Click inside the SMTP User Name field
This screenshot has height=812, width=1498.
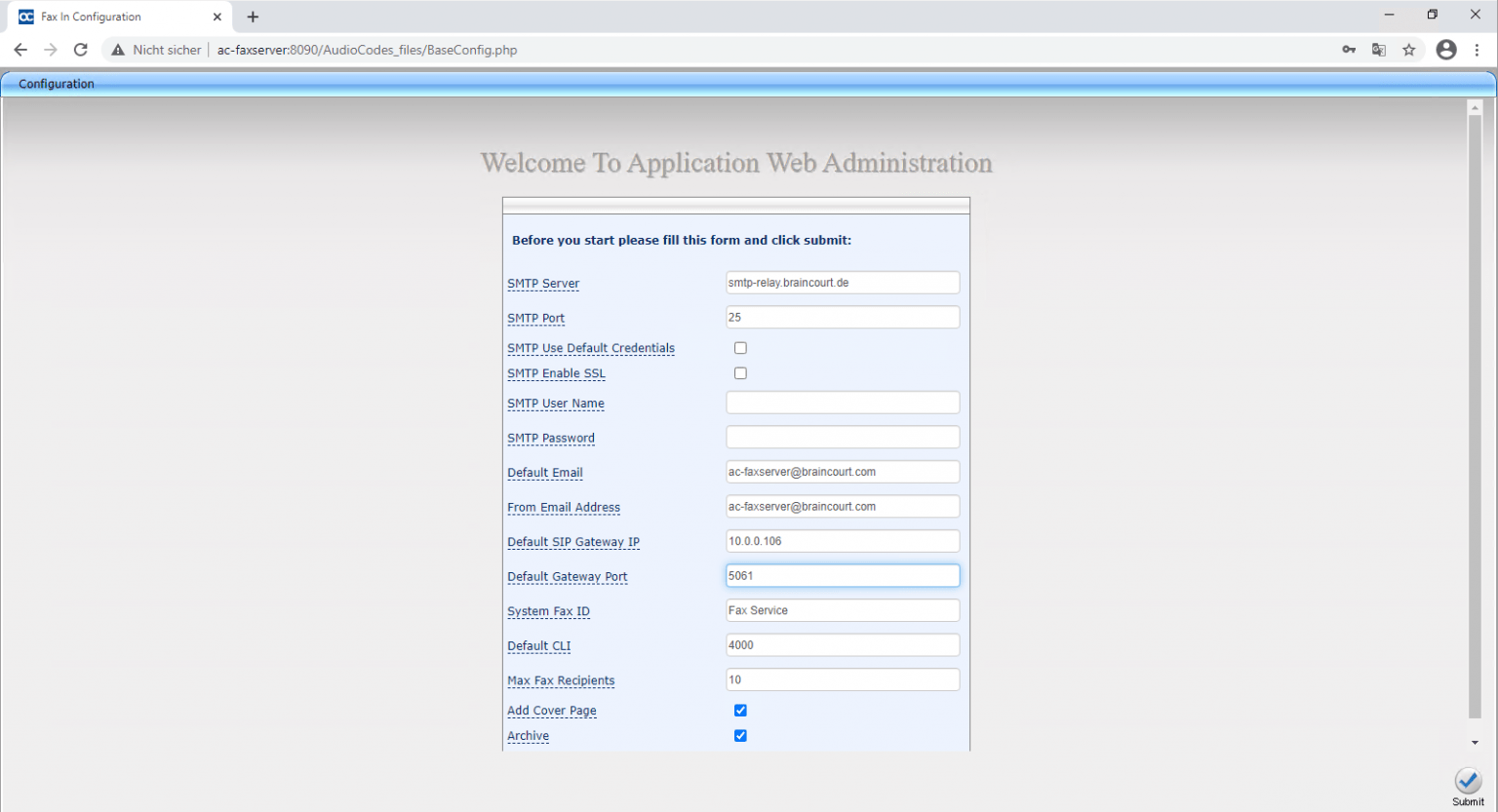pos(842,402)
